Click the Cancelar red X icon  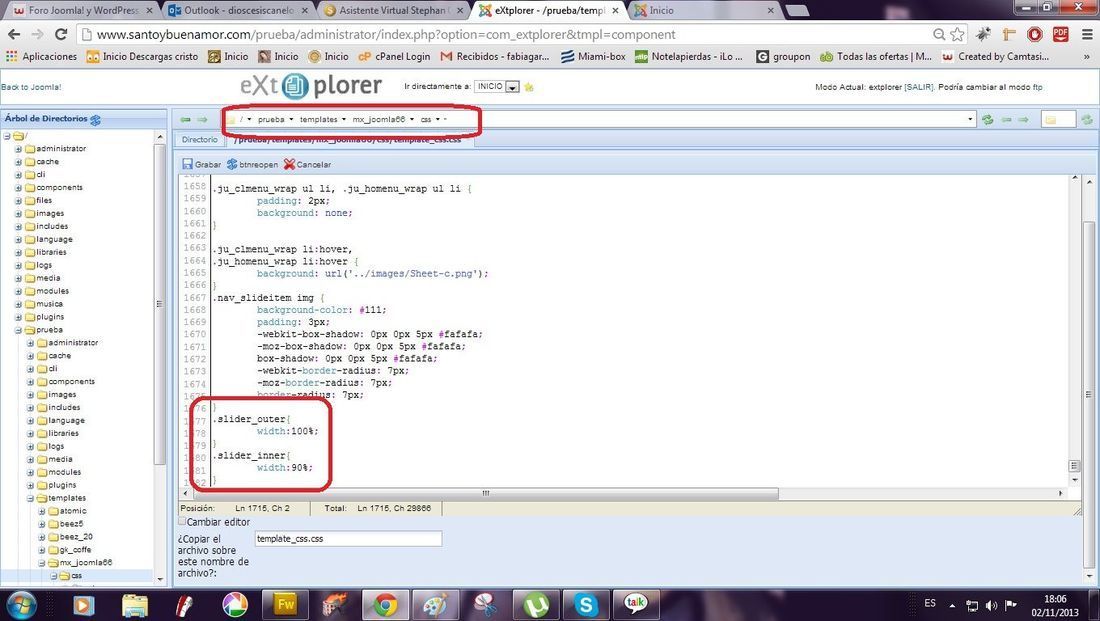289,164
